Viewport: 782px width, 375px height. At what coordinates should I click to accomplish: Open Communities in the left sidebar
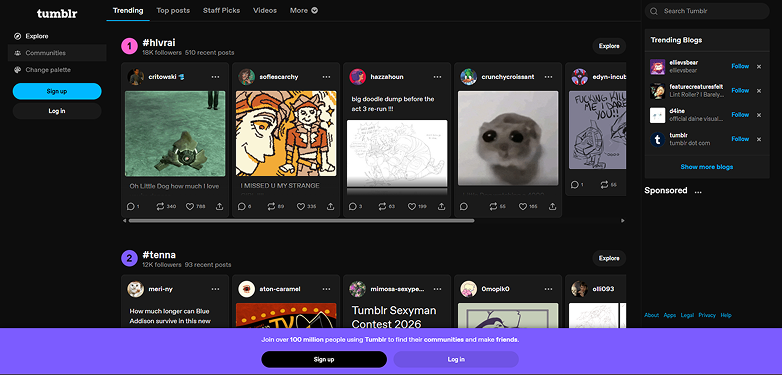57,53
